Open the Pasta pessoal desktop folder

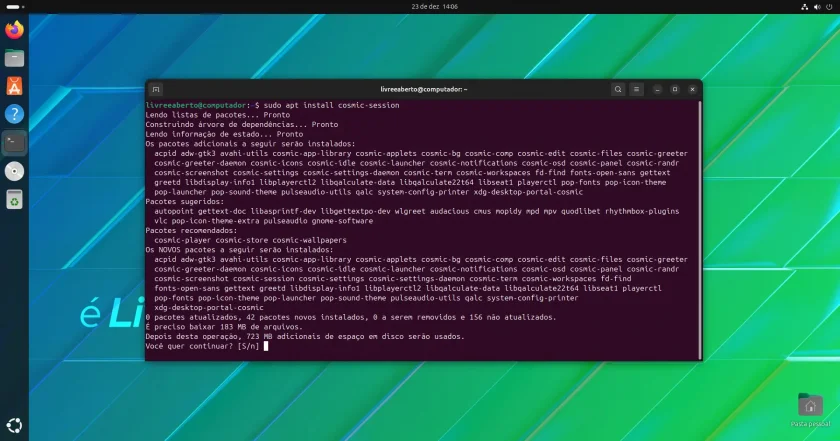pos(810,410)
